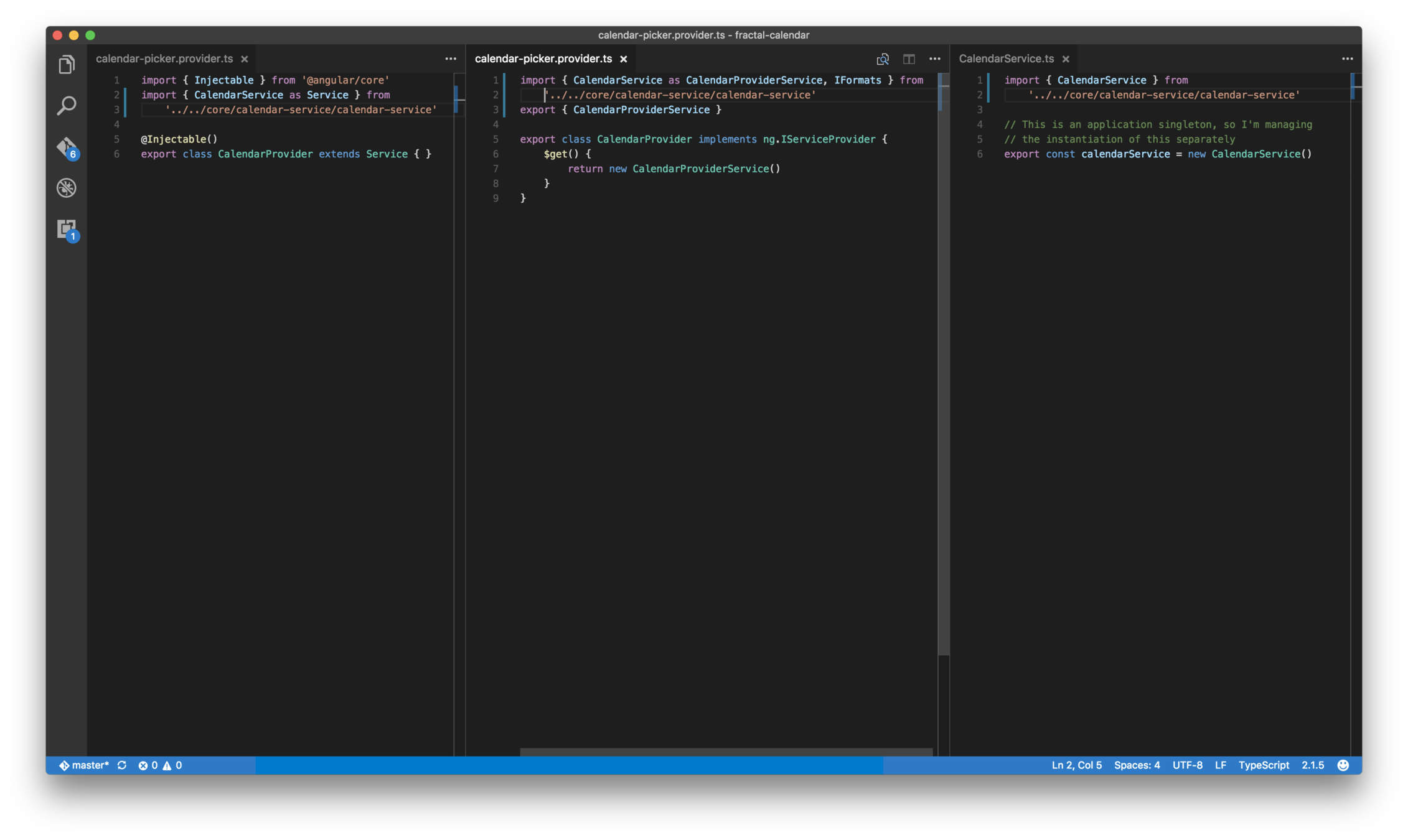This screenshot has height=840, width=1408.
Task: Open errors and warnings count in the status bar
Action: coord(160,765)
